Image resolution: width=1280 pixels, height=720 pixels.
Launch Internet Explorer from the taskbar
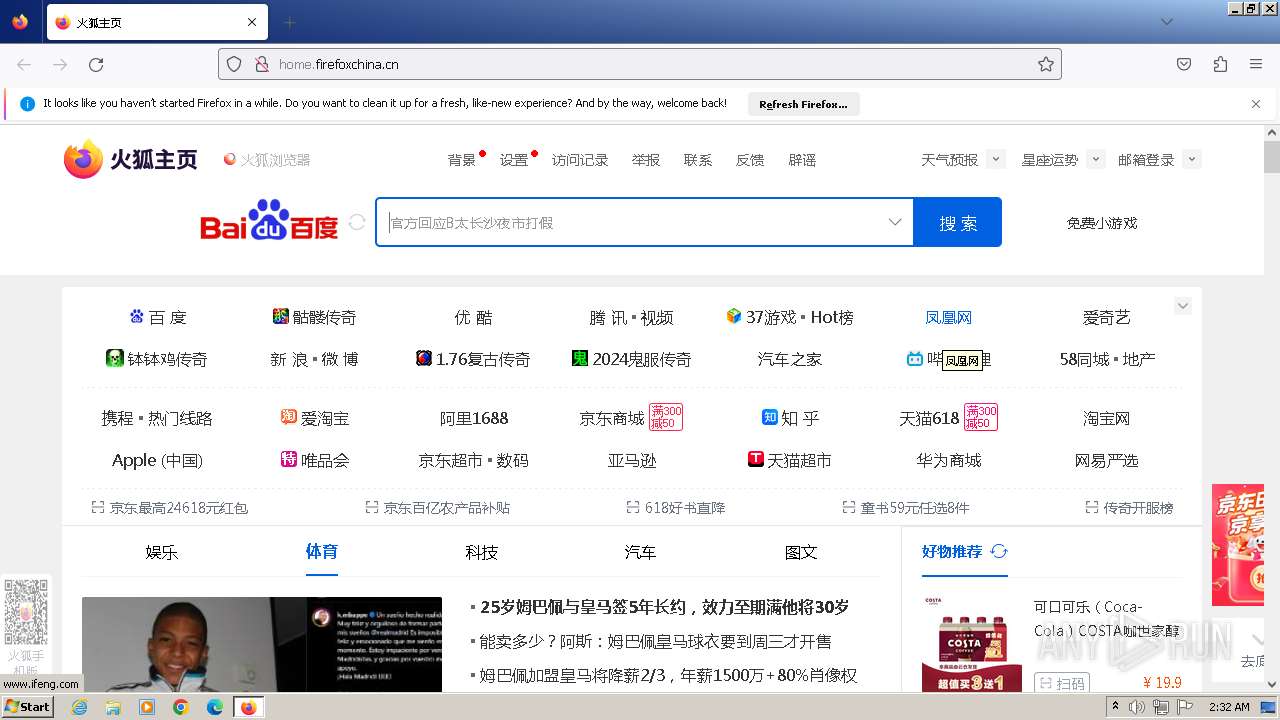click(x=79, y=707)
